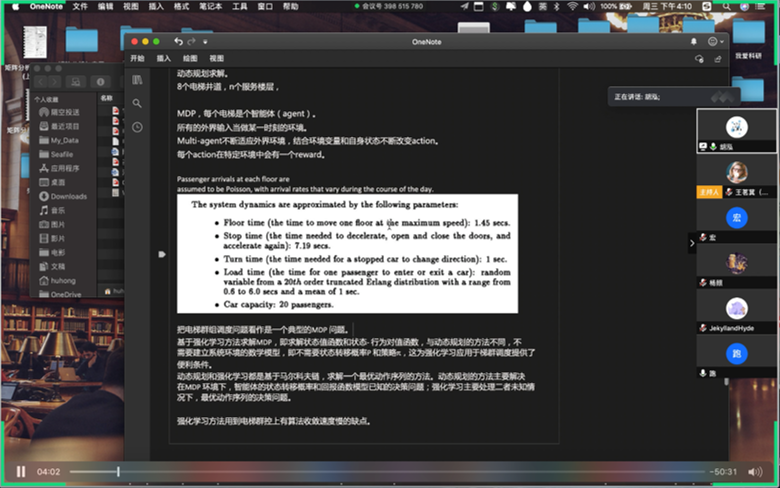Click the notification bell in OneNote
Image resolution: width=780 pixels, height=488 pixels.
tap(694, 42)
